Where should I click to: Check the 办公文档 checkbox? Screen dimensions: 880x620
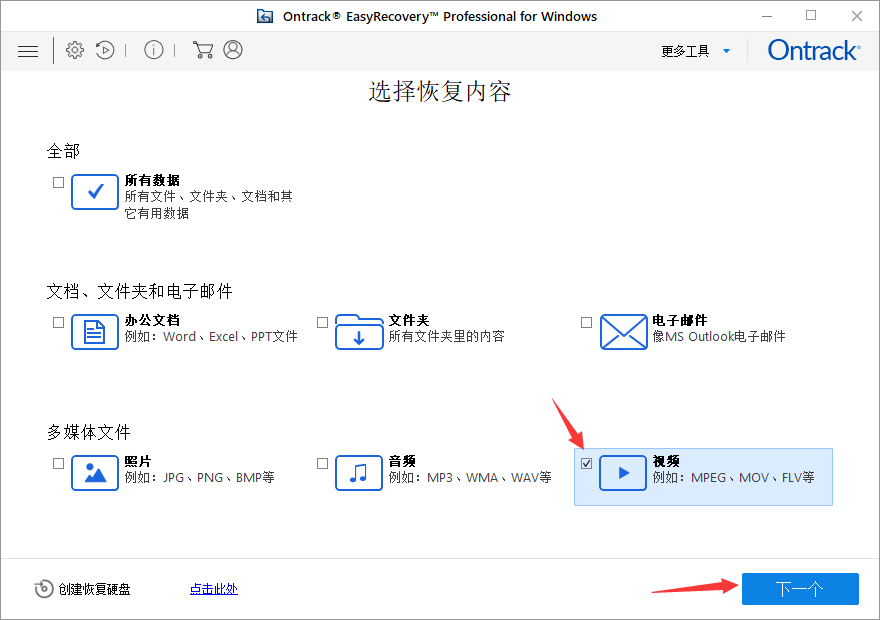[x=58, y=322]
